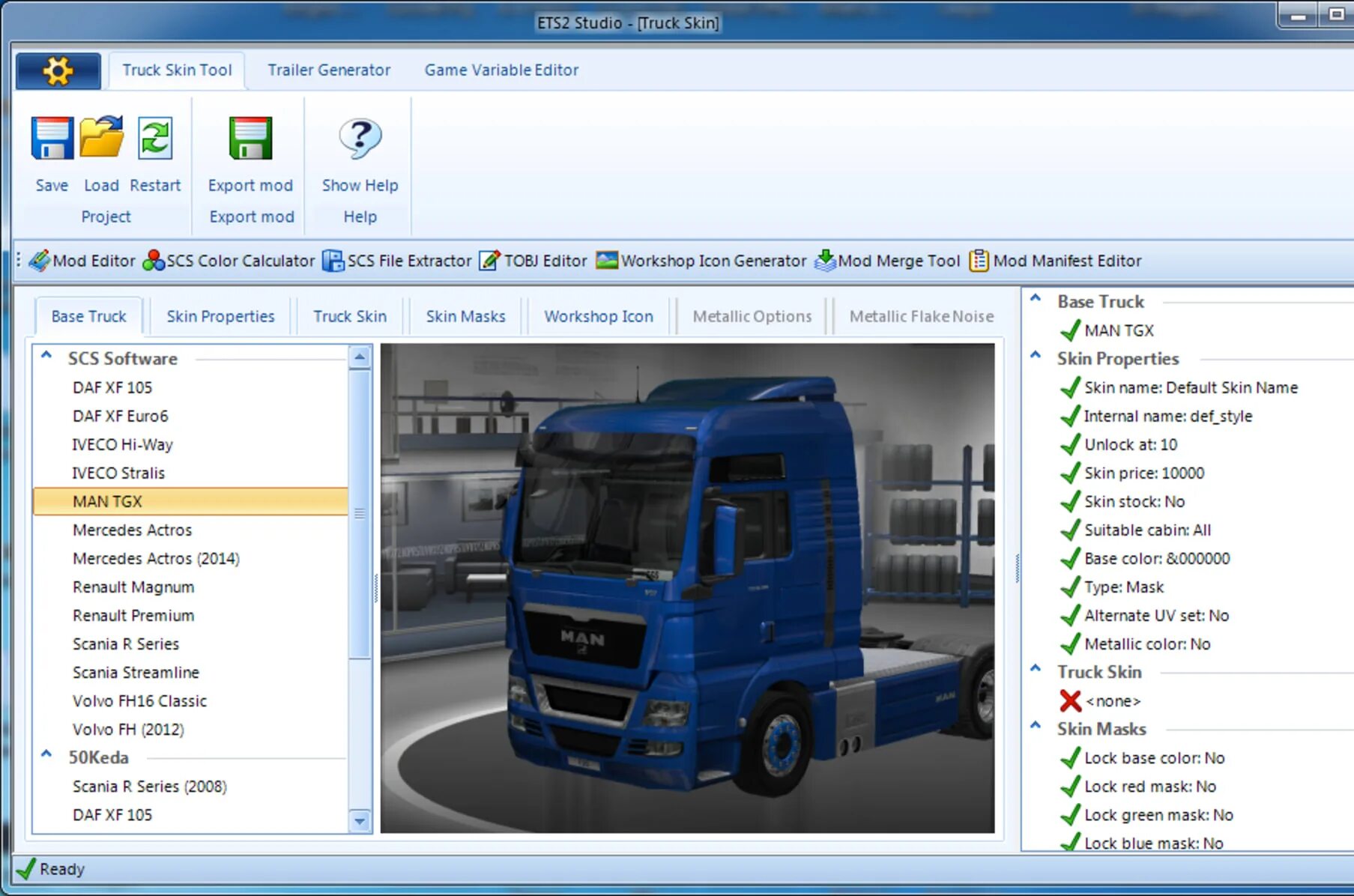Click the truck list scroll up arrow

[x=360, y=357]
